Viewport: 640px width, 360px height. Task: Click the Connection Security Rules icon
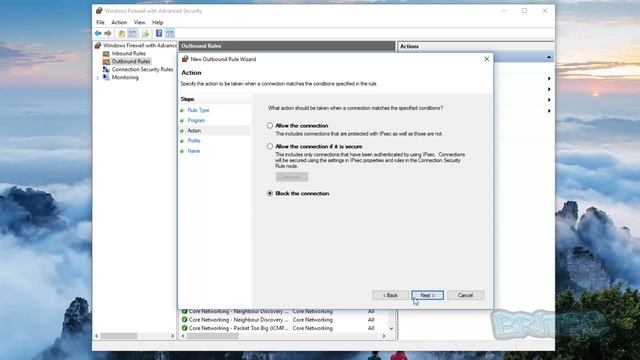pyautogui.click(x=106, y=69)
